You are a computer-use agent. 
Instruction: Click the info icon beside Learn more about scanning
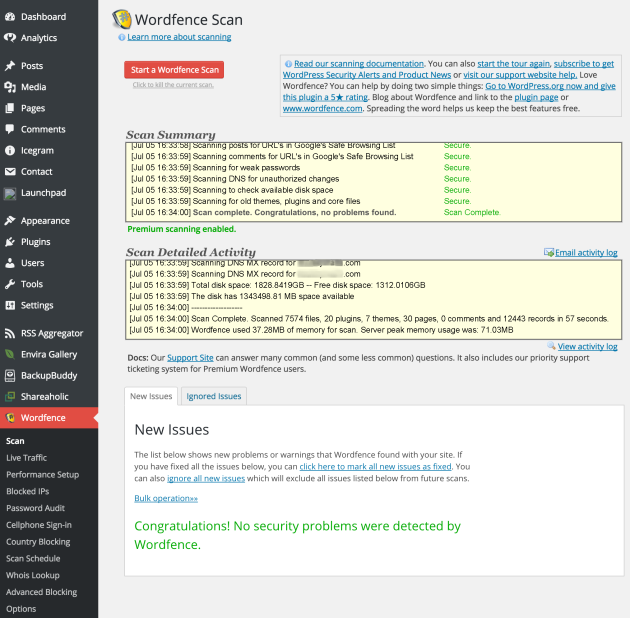click(x=122, y=37)
